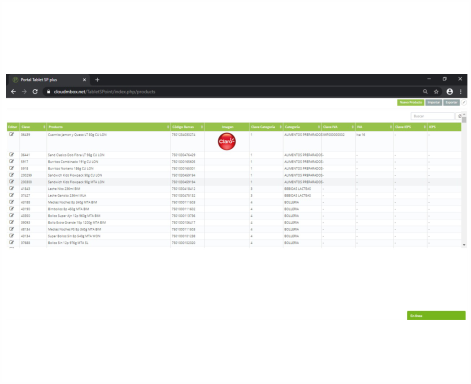Edit the Burritos Combinado row
471x384 pixels.
point(11,161)
